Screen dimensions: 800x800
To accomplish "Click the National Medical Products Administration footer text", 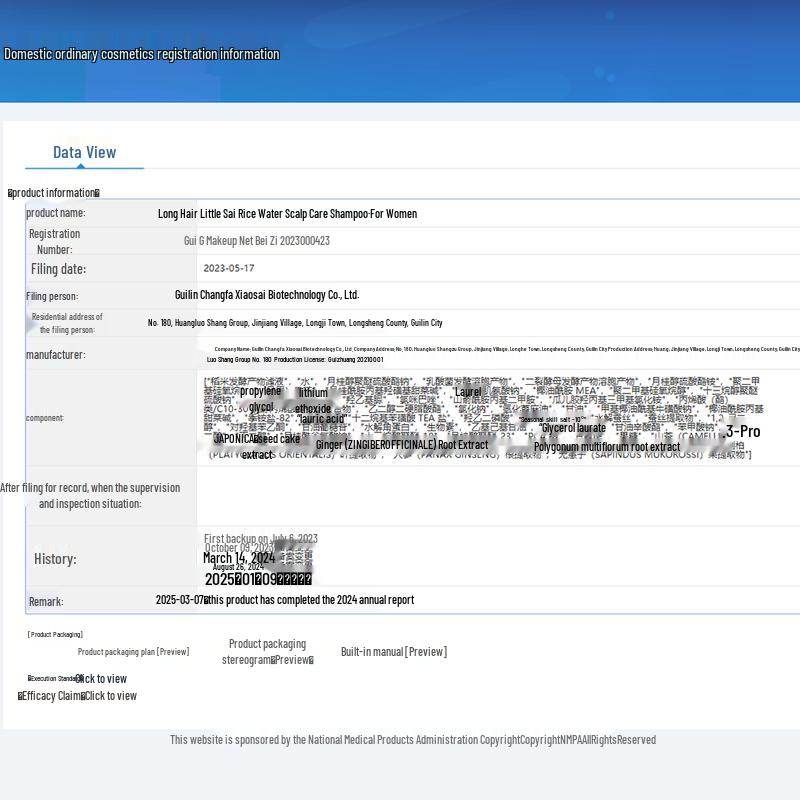I will (412, 740).
